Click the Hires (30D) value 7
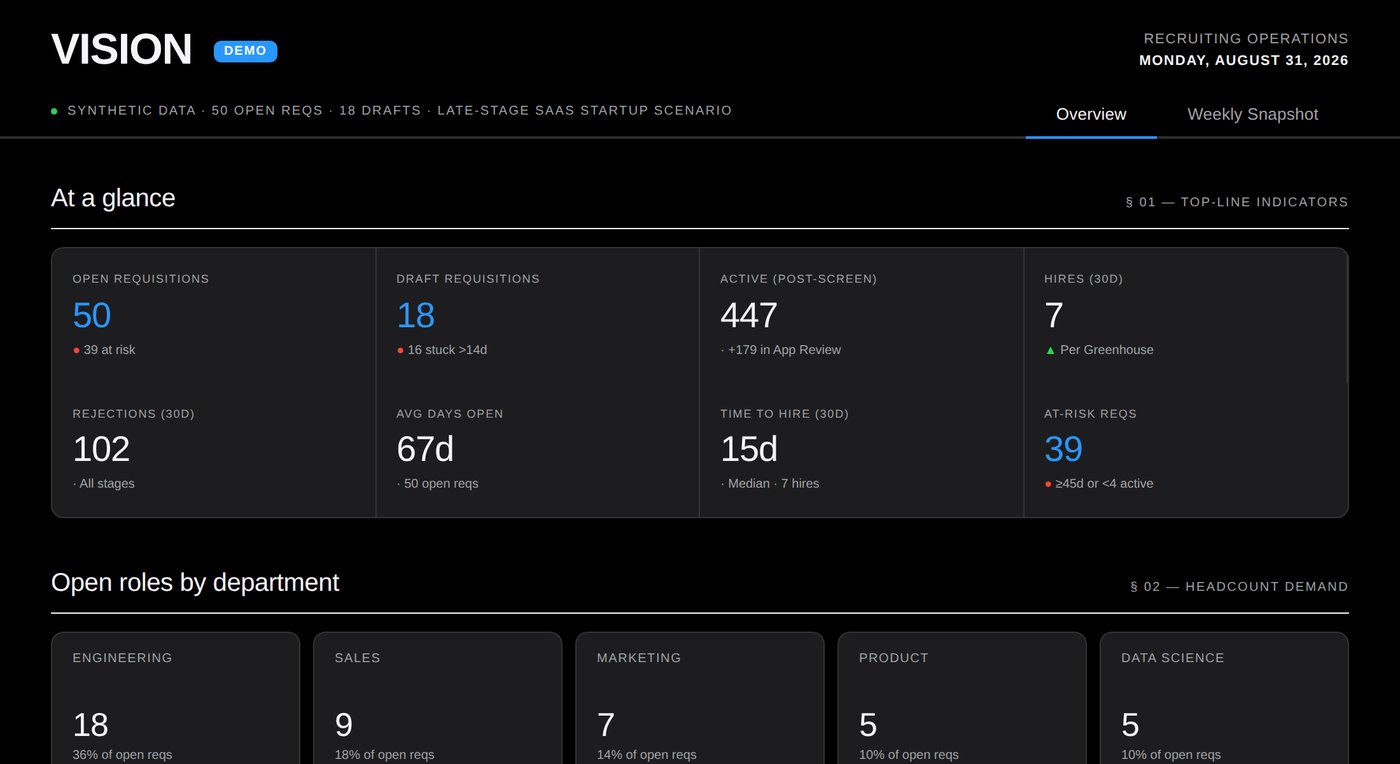 [x=1054, y=315]
